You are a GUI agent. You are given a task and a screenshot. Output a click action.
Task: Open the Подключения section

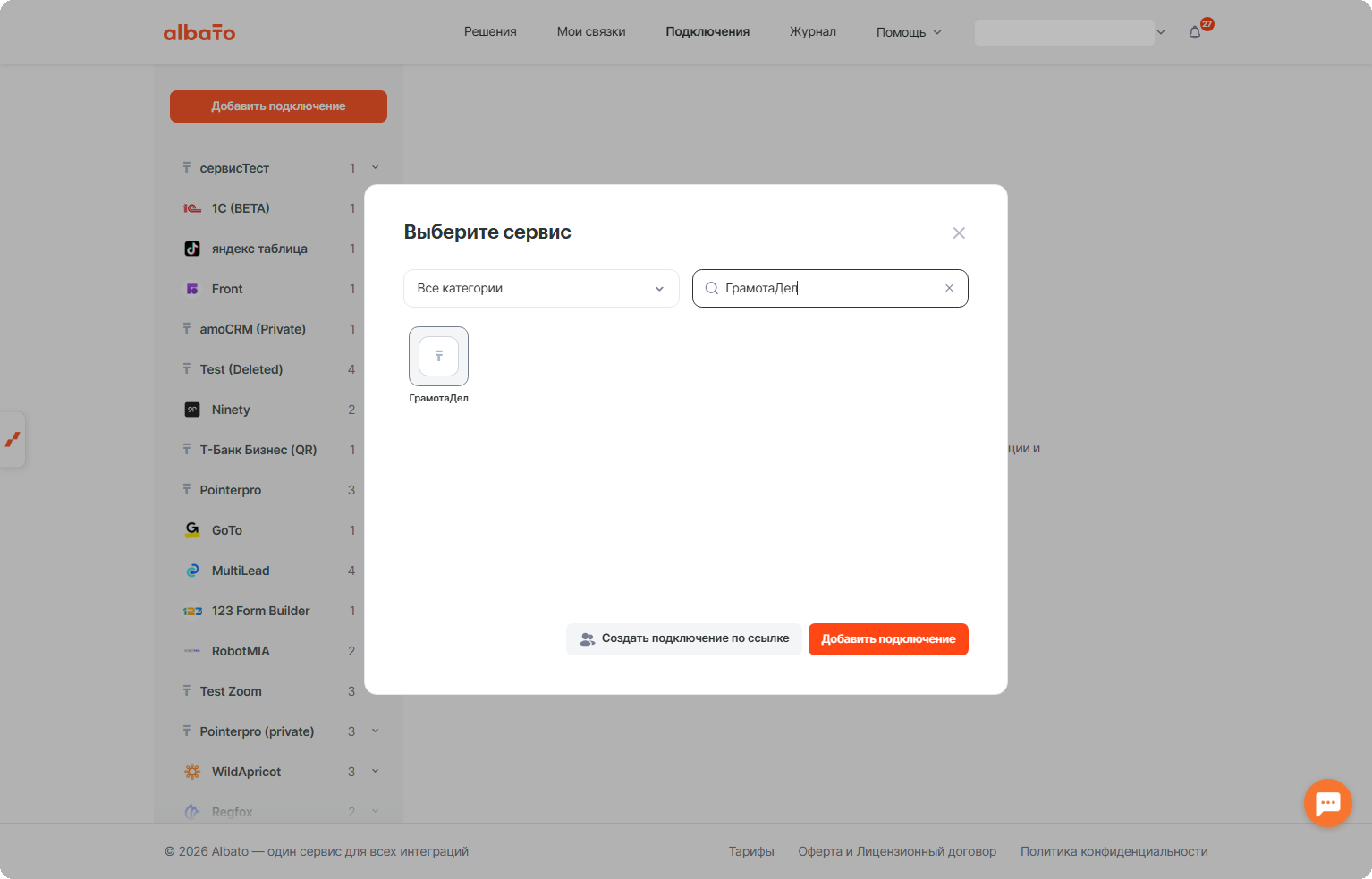coord(707,31)
